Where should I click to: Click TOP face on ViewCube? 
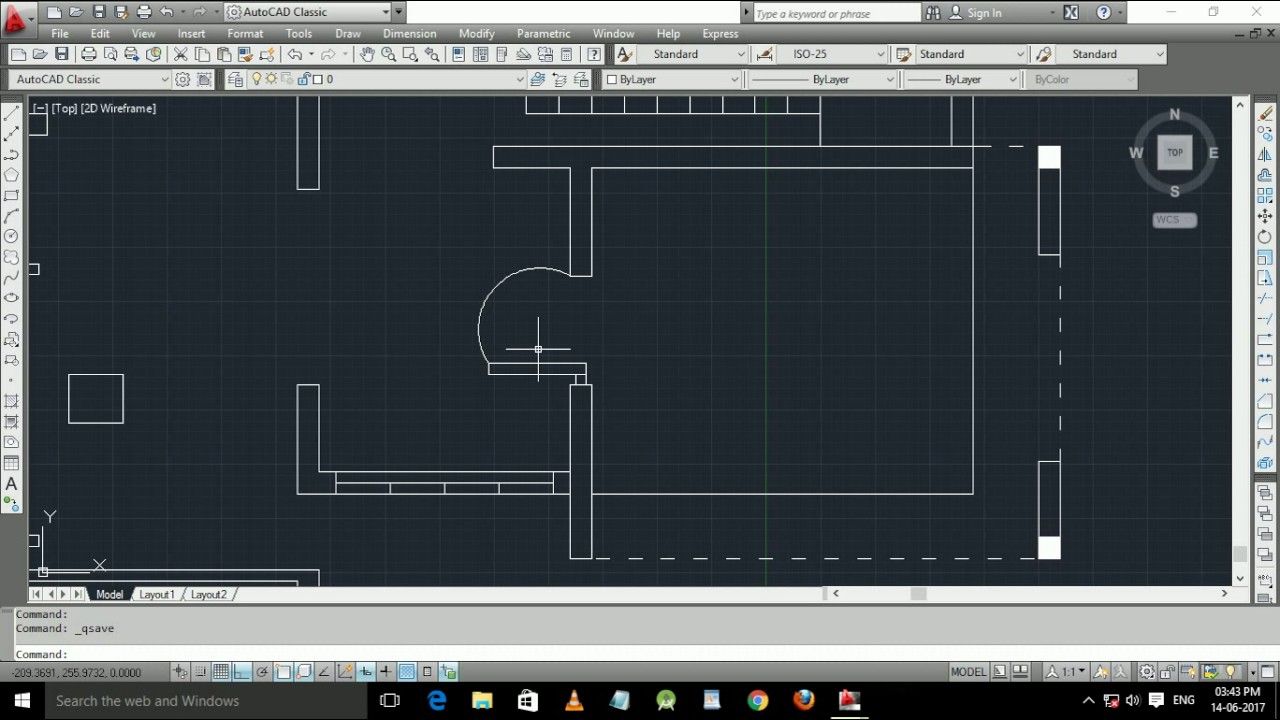[1175, 153]
